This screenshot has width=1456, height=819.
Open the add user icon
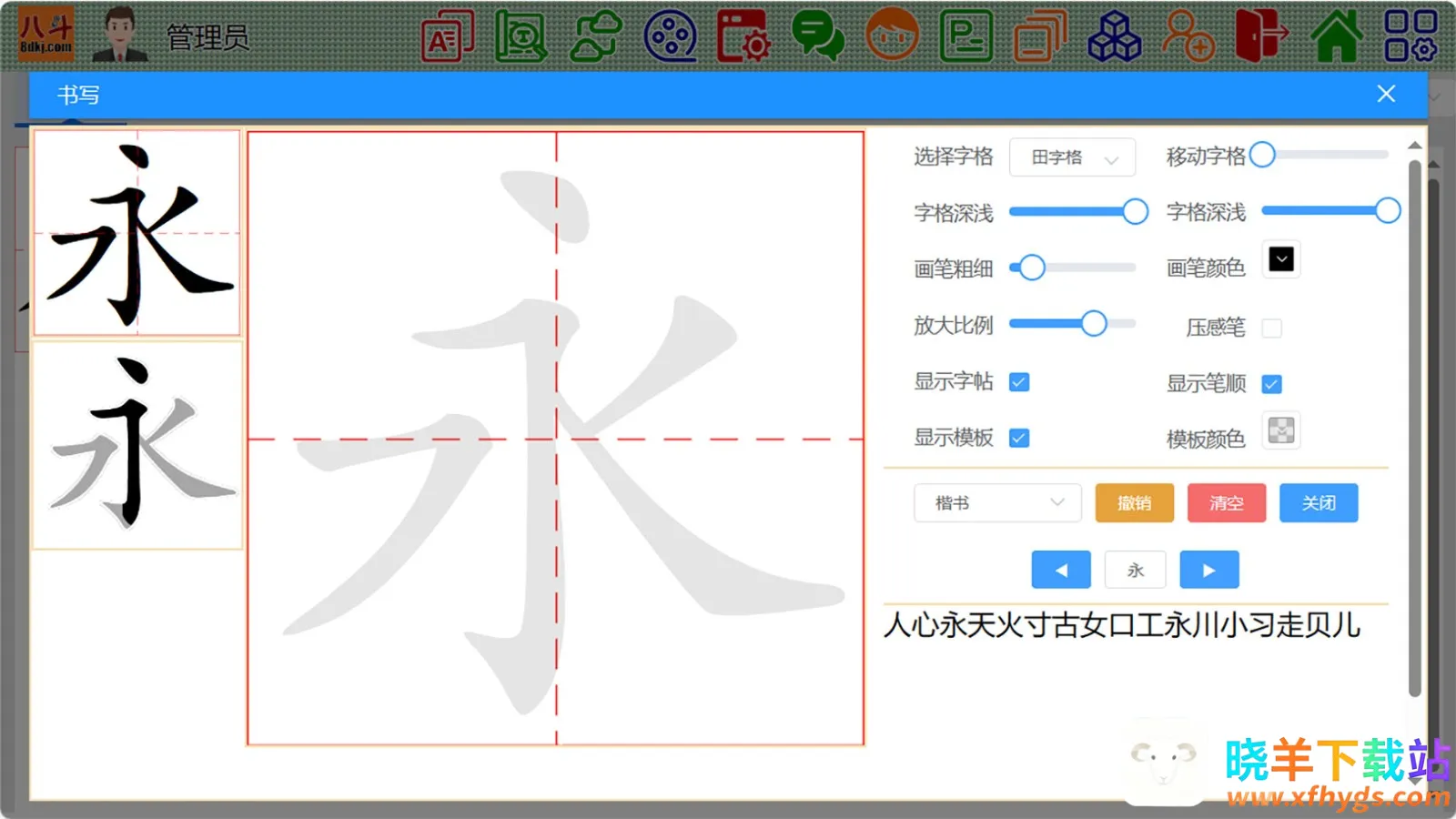pos(1188,36)
